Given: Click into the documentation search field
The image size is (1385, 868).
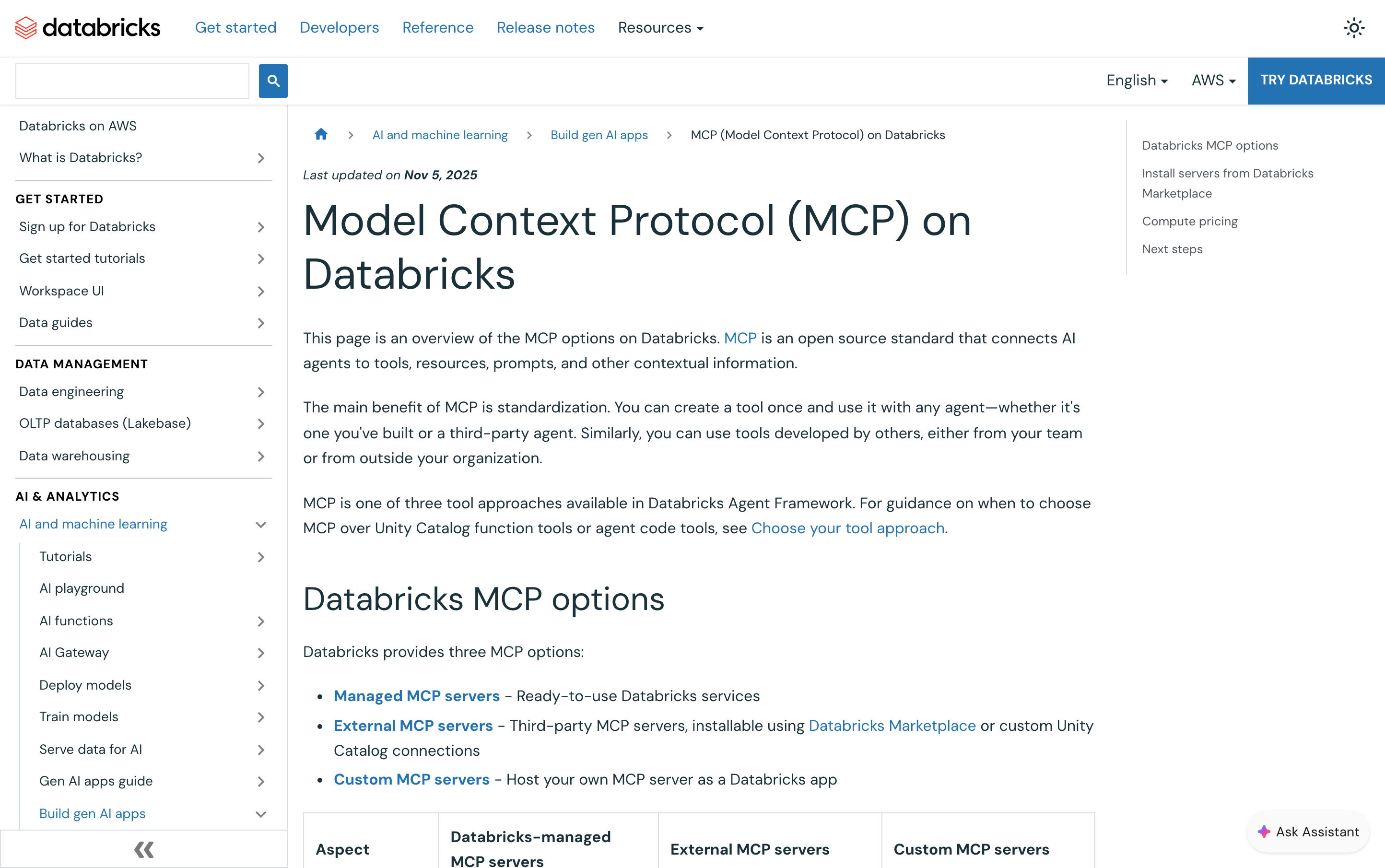Looking at the screenshot, I should (x=132, y=81).
